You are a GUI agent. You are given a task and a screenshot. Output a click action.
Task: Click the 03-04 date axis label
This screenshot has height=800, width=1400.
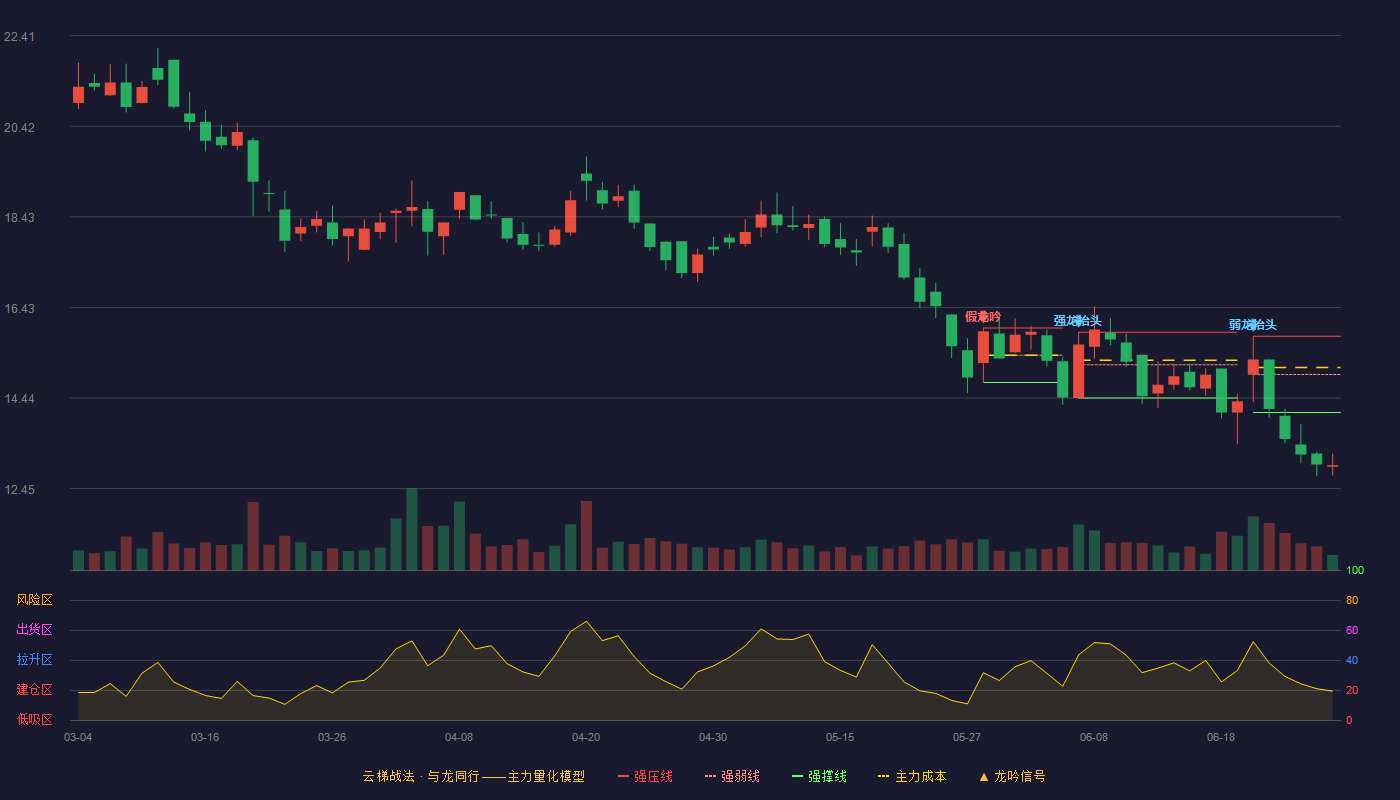78,737
